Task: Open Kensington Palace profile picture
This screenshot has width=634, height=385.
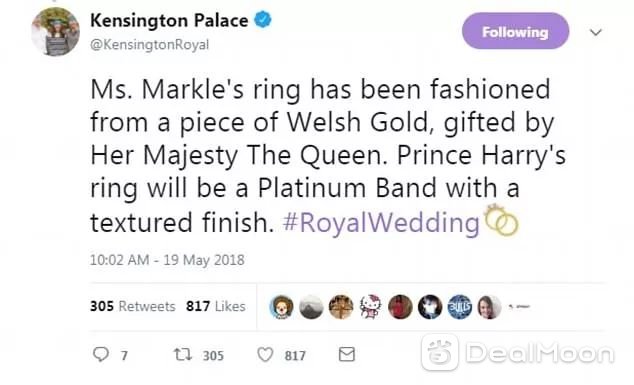Action: click(55, 32)
